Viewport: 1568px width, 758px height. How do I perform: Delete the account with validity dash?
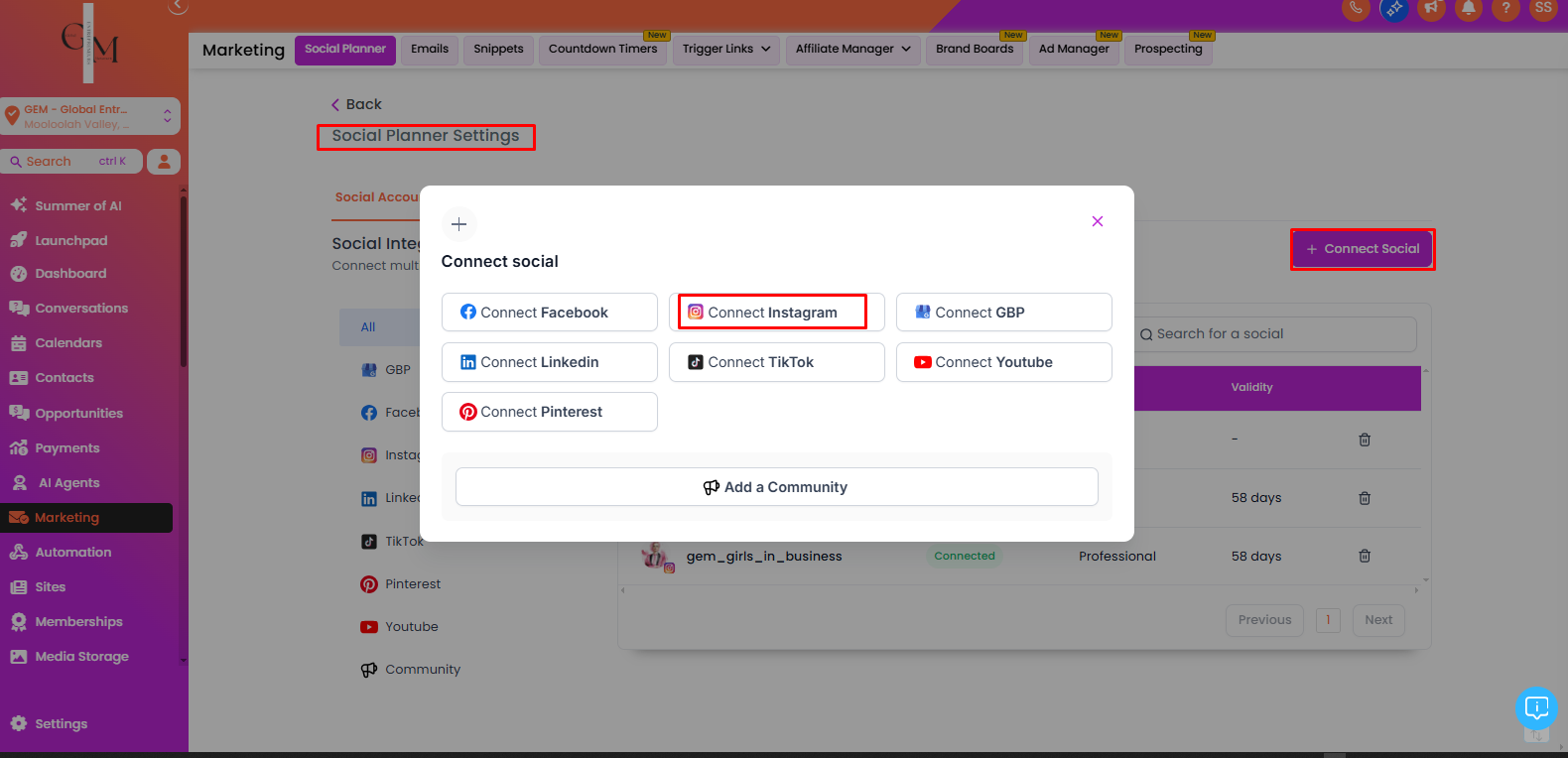coord(1365,440)
